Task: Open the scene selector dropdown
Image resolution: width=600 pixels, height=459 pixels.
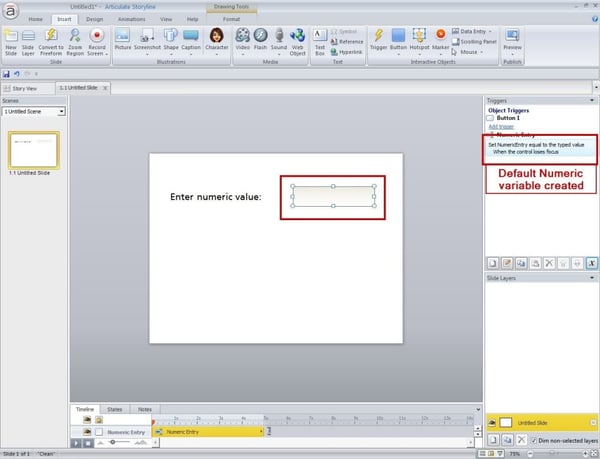Action: point(61,111)
